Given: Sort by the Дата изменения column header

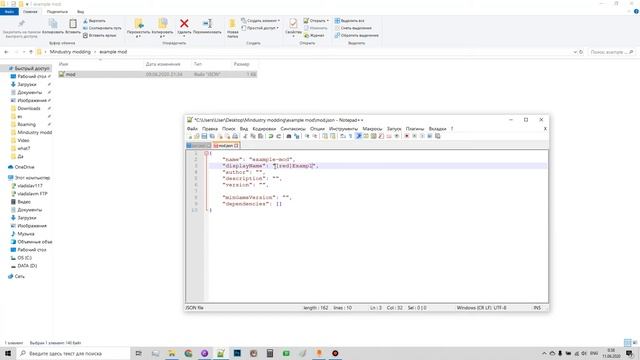Looking at the screenshot, I should click(163, 64).
